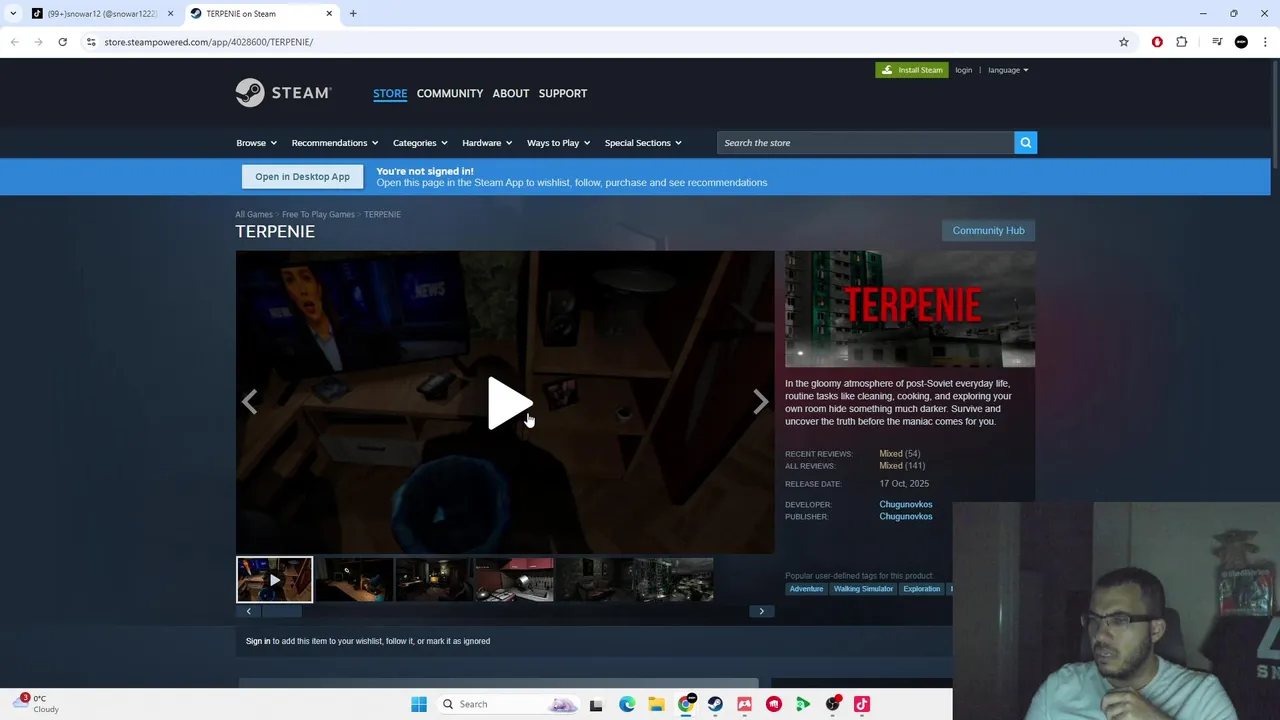1280x720 pixels.
Task: Open the Chrome extensions puzzle icon
Action: (1182, 42)
